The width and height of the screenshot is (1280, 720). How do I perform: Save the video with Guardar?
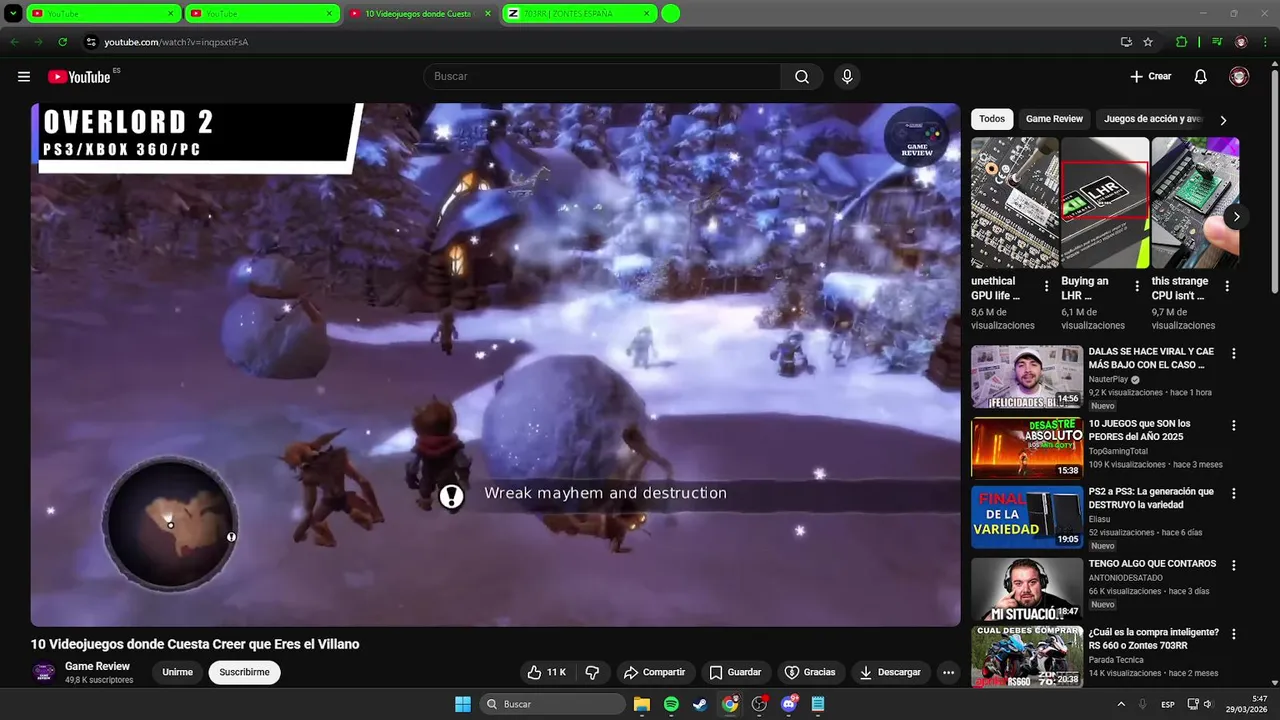coord(735,672)
